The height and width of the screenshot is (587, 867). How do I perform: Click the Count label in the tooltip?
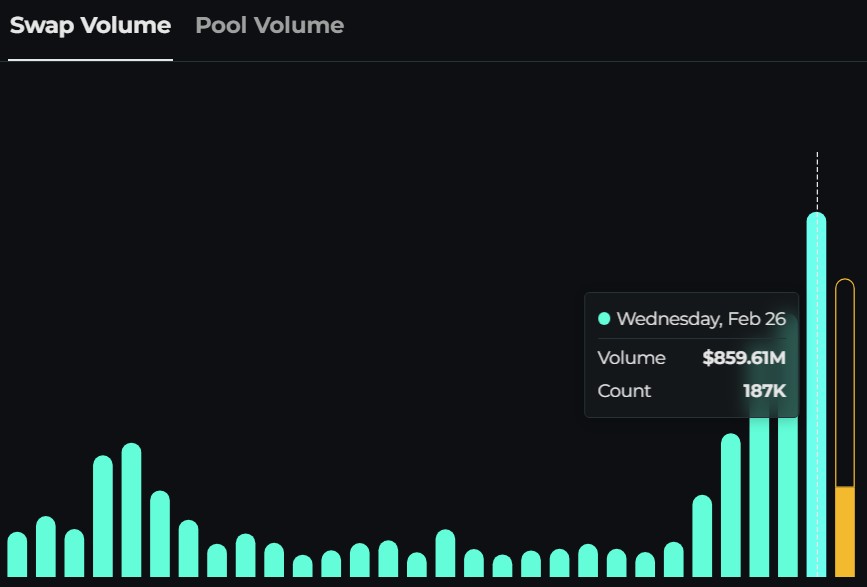point(624,391)
